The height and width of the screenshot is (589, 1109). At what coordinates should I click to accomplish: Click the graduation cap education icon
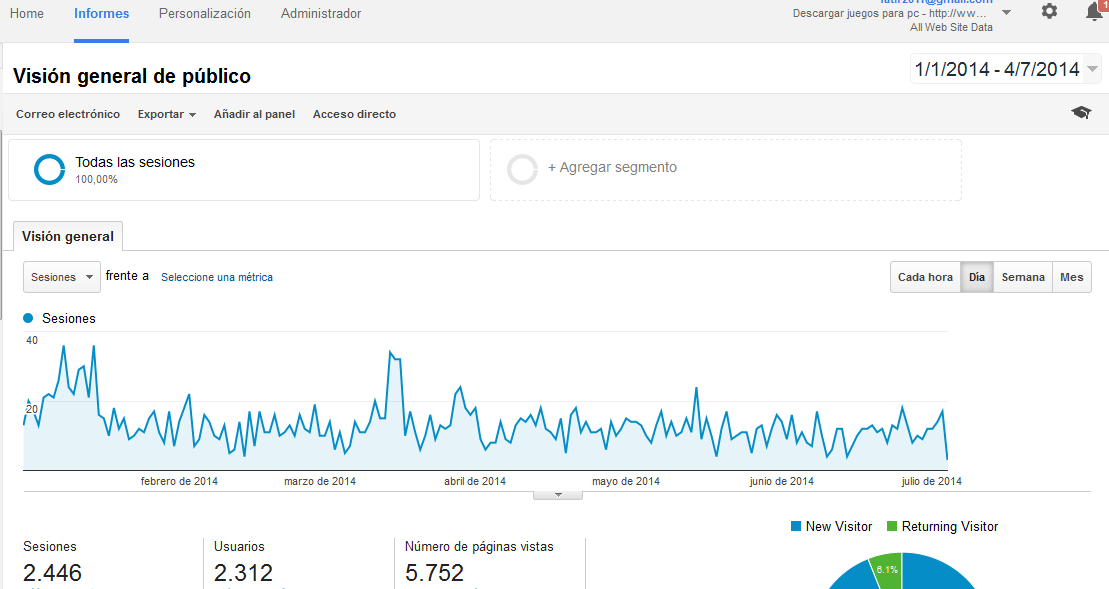tap(1081, 112)
